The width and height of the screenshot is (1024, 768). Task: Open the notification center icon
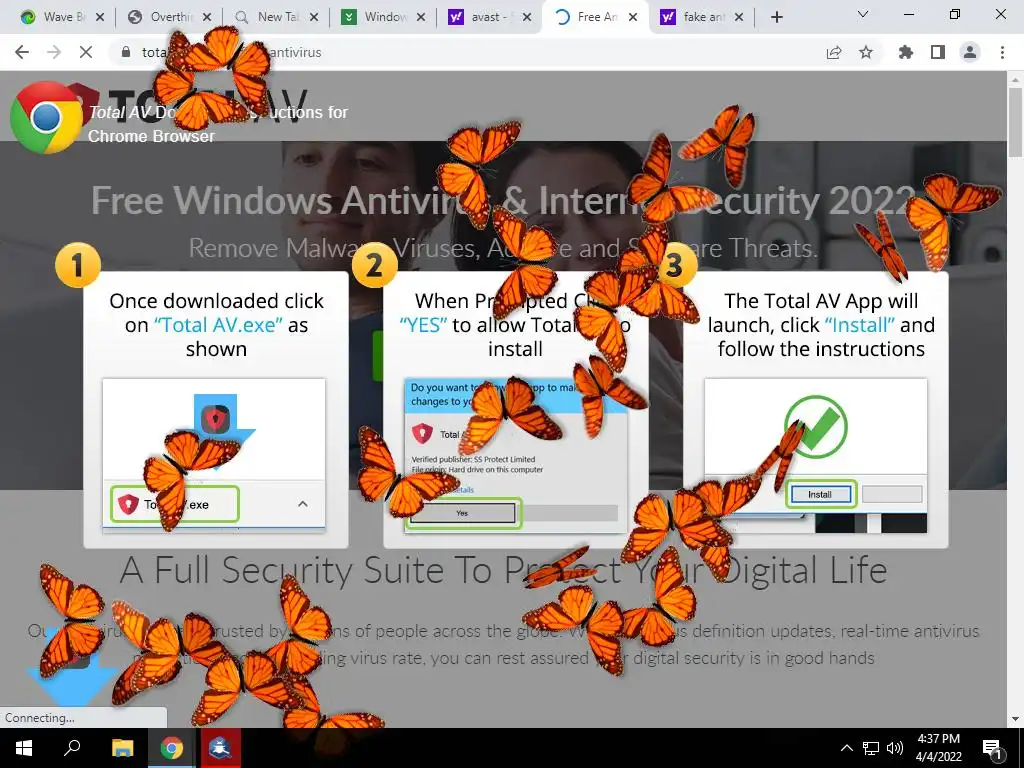click(993, 748)
